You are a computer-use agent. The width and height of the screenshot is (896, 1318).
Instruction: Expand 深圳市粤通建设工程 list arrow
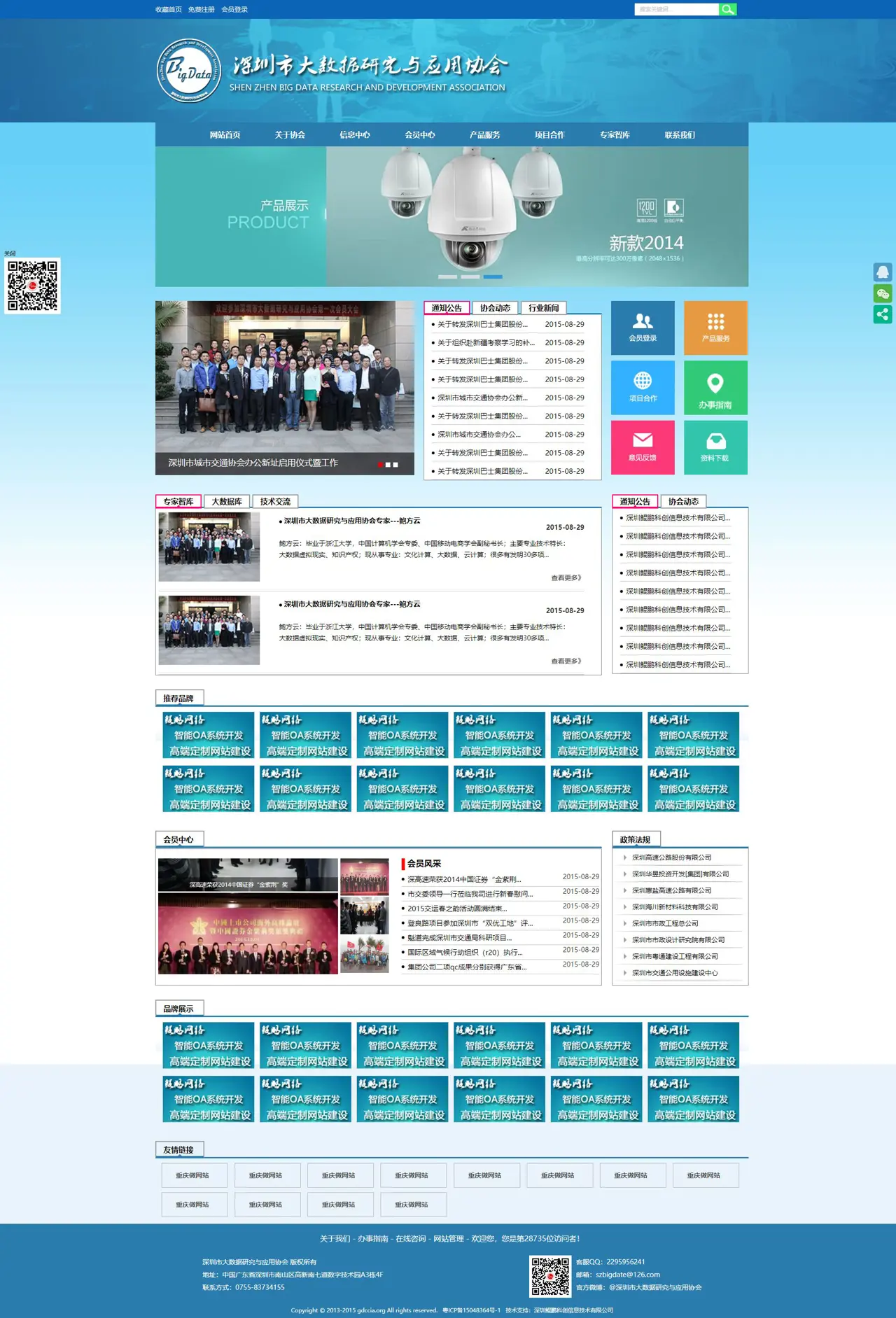pos(625,956)
